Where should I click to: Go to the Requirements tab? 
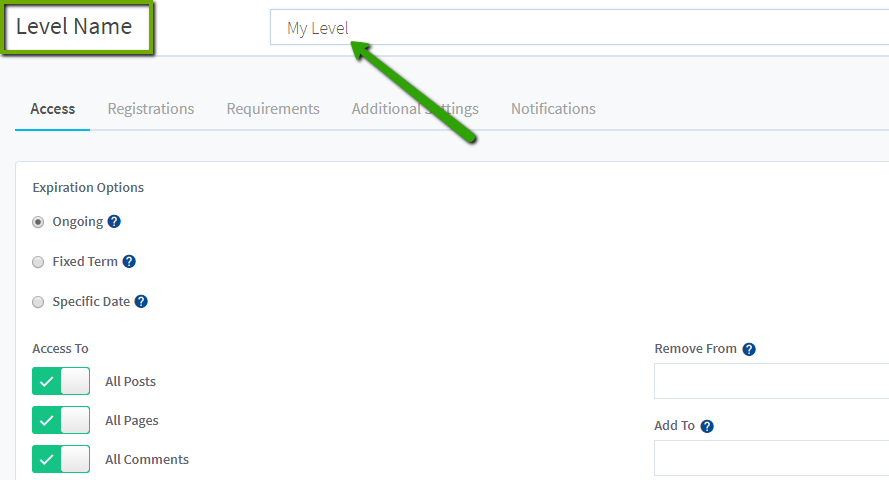tap(273, 109)
